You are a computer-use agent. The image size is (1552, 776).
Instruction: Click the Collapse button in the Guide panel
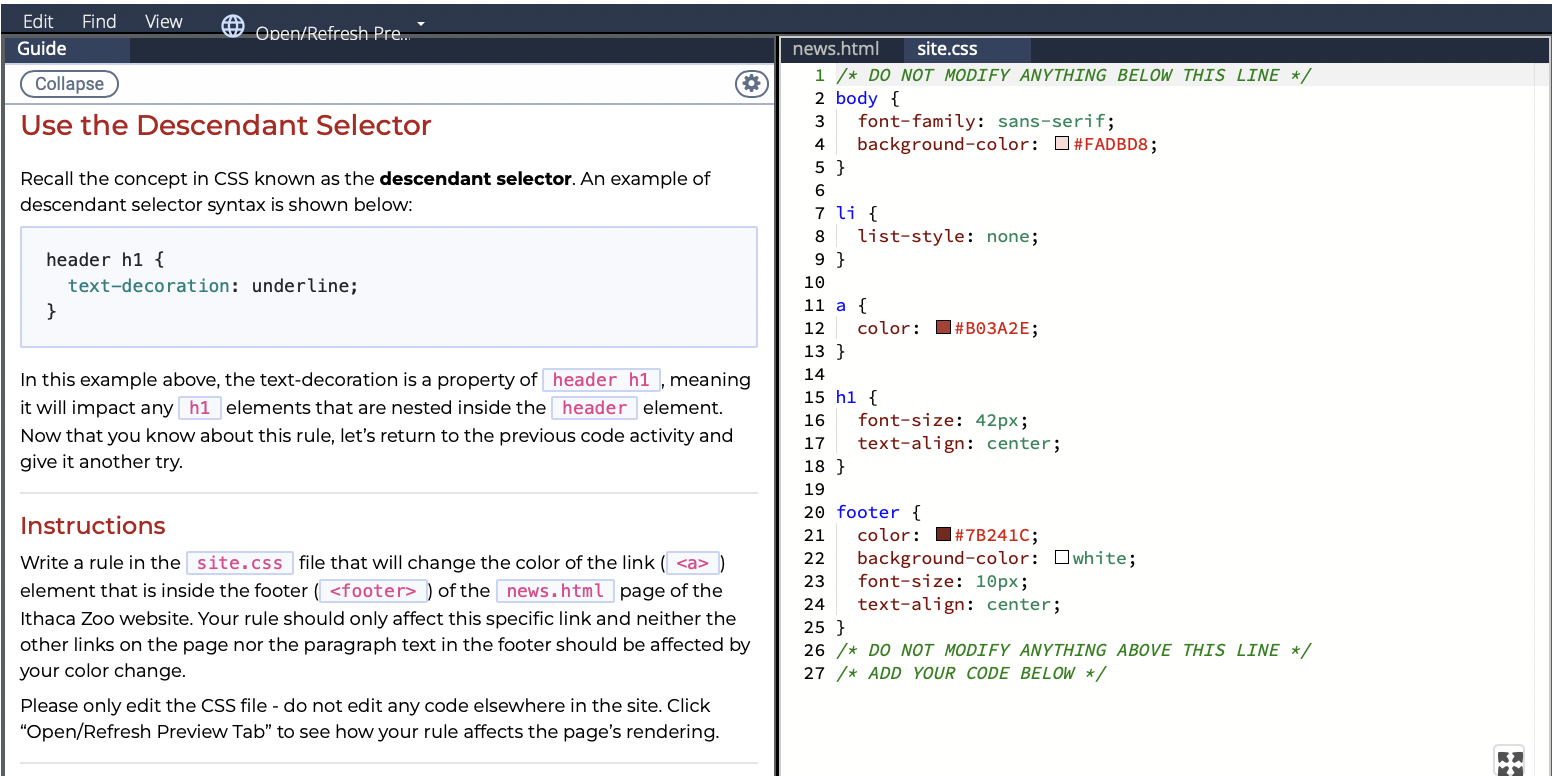click(x=68, y=84)
